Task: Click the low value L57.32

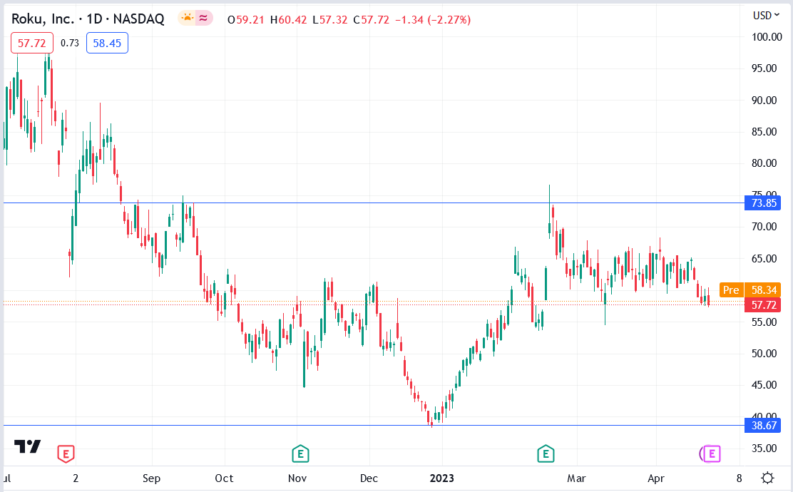Action: (x=330, y=20)
